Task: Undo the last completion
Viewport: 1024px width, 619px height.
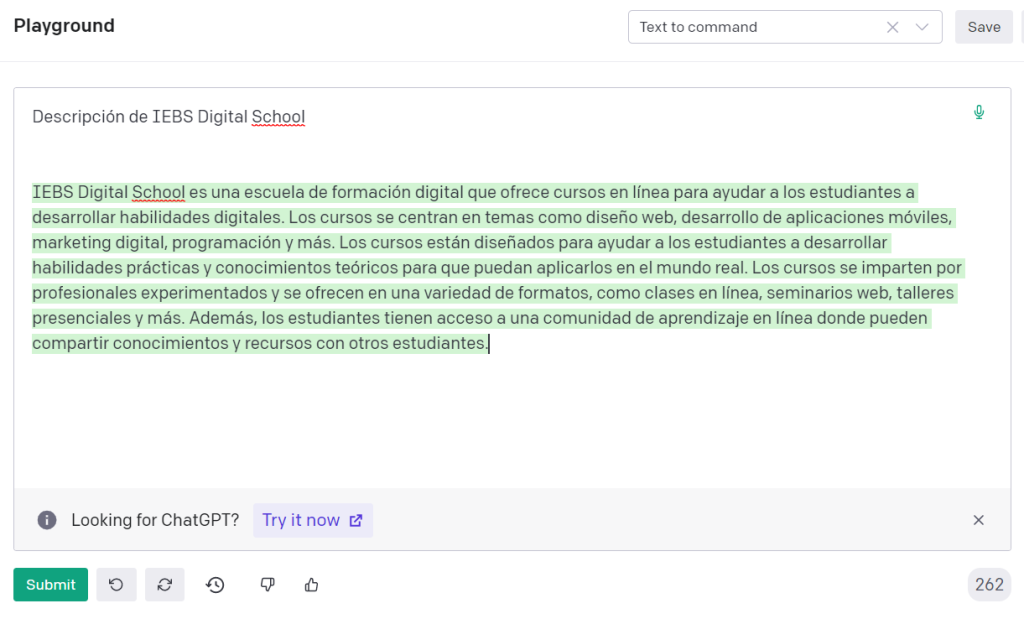Action: click(x=116, y=584)
